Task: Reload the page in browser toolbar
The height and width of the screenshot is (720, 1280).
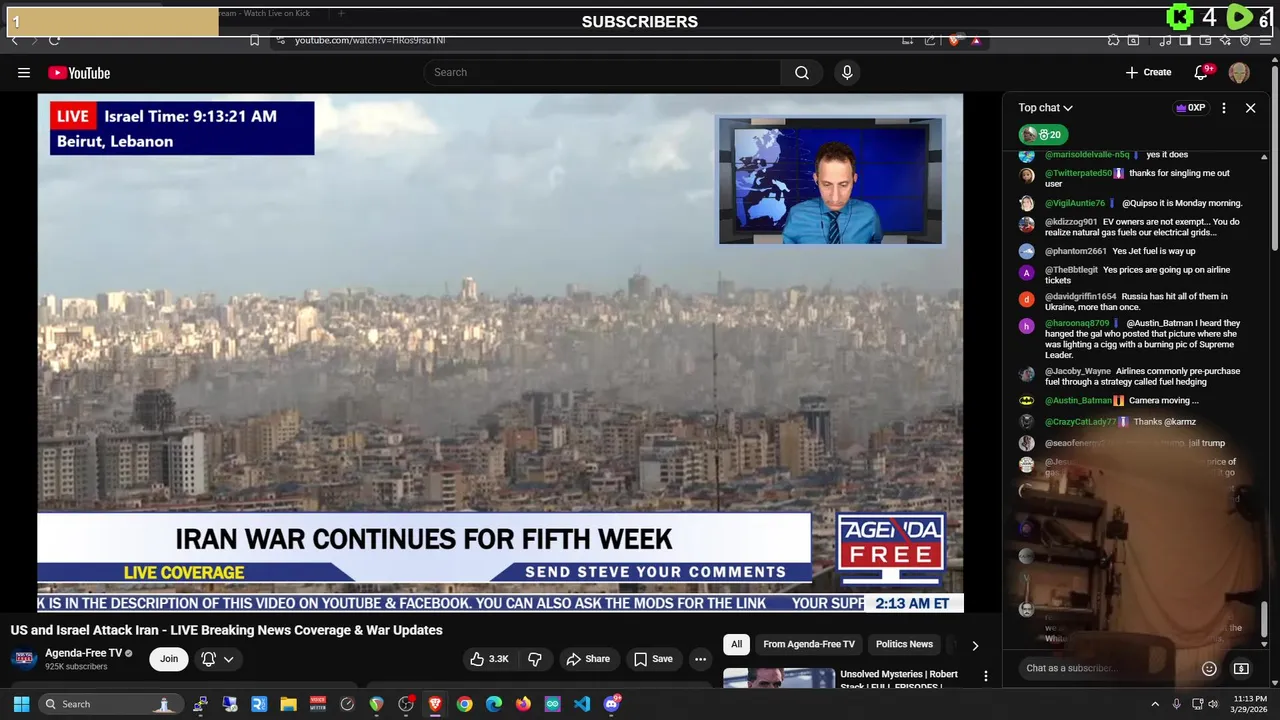Action: (54, 41)
